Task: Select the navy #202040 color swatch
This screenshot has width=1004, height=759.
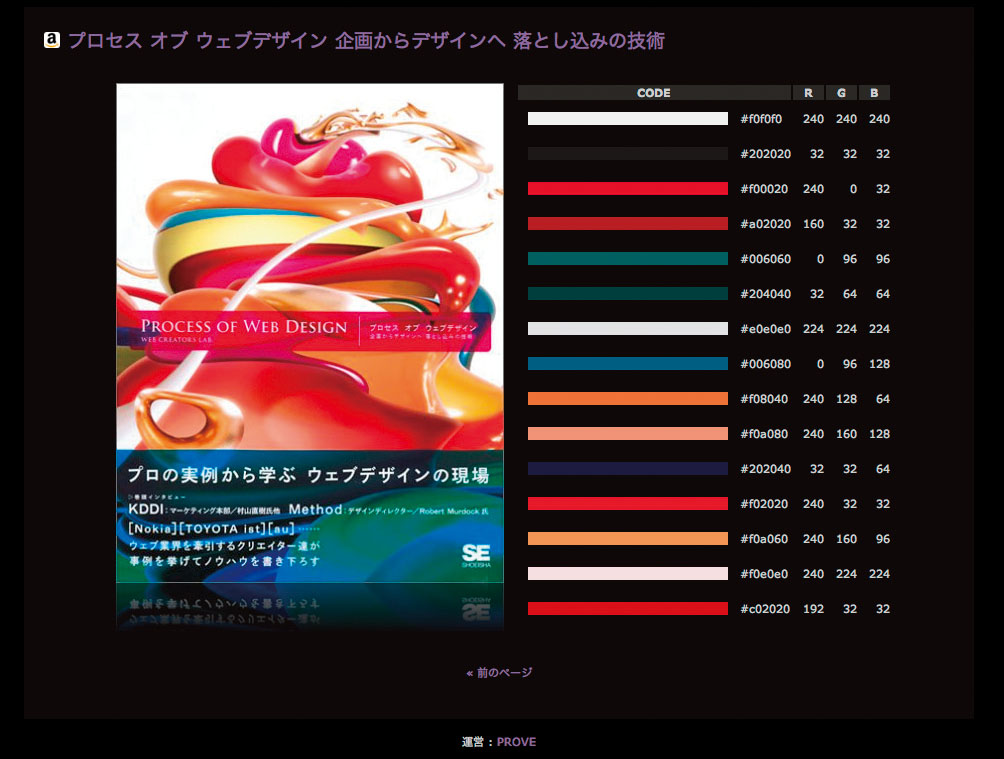Action: click(x=627, y=468)
